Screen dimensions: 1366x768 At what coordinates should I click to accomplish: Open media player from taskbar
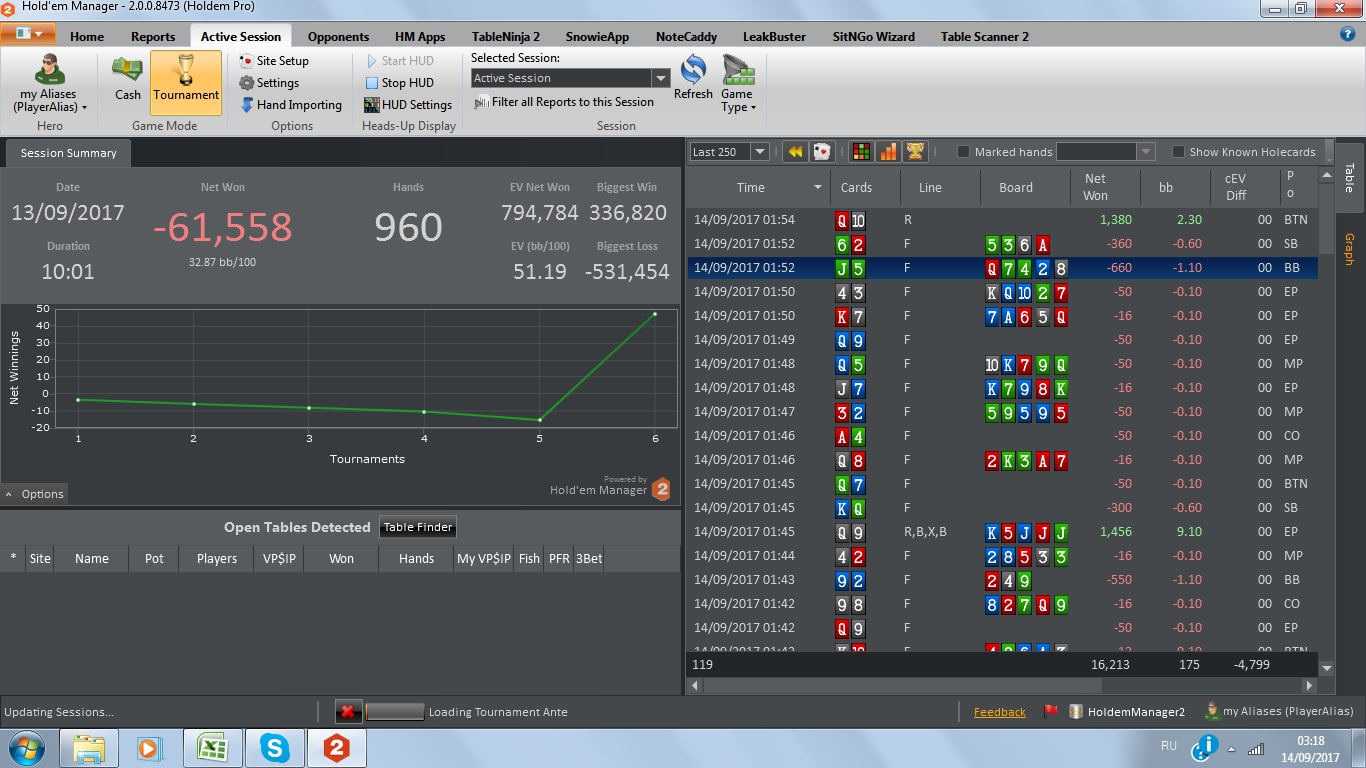point(150,748)
